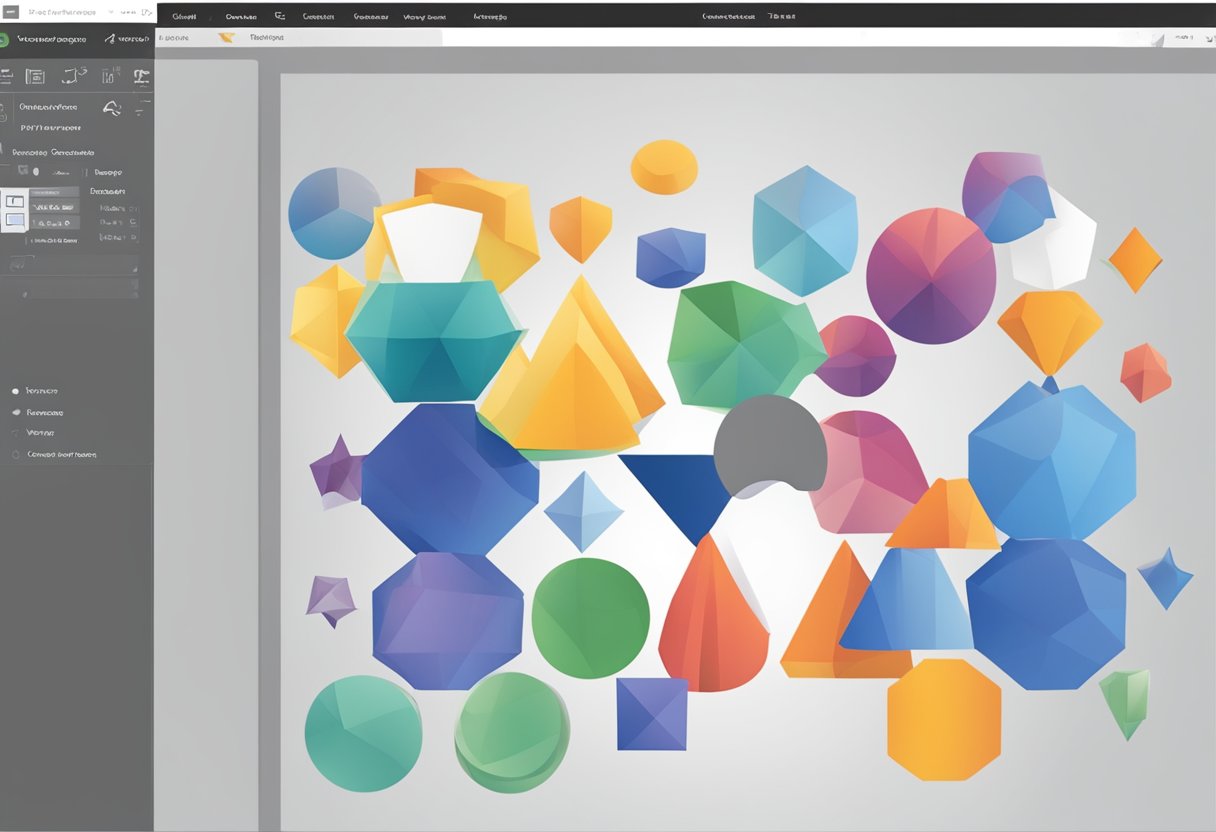The image size is (1216, 832).
Task: Open the rightmost menu in the top menu bar
Action: [x=783, y=15]
